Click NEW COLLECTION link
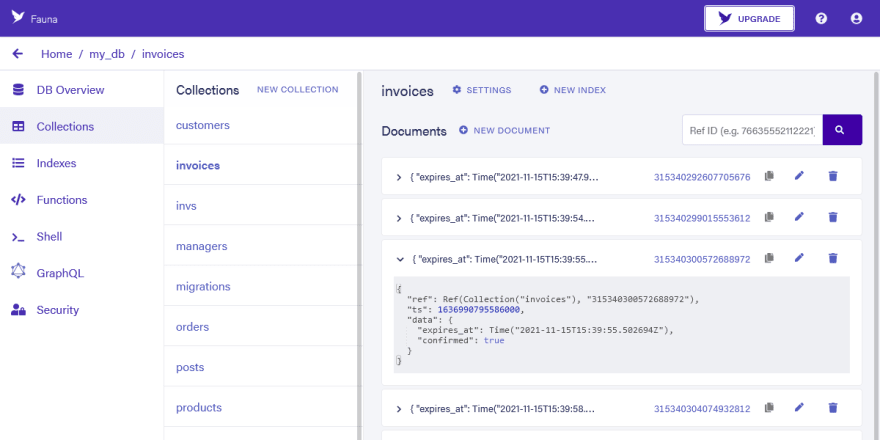Image resolution: width=880 pixels, height=440 pixels. [x=297, y=90]
